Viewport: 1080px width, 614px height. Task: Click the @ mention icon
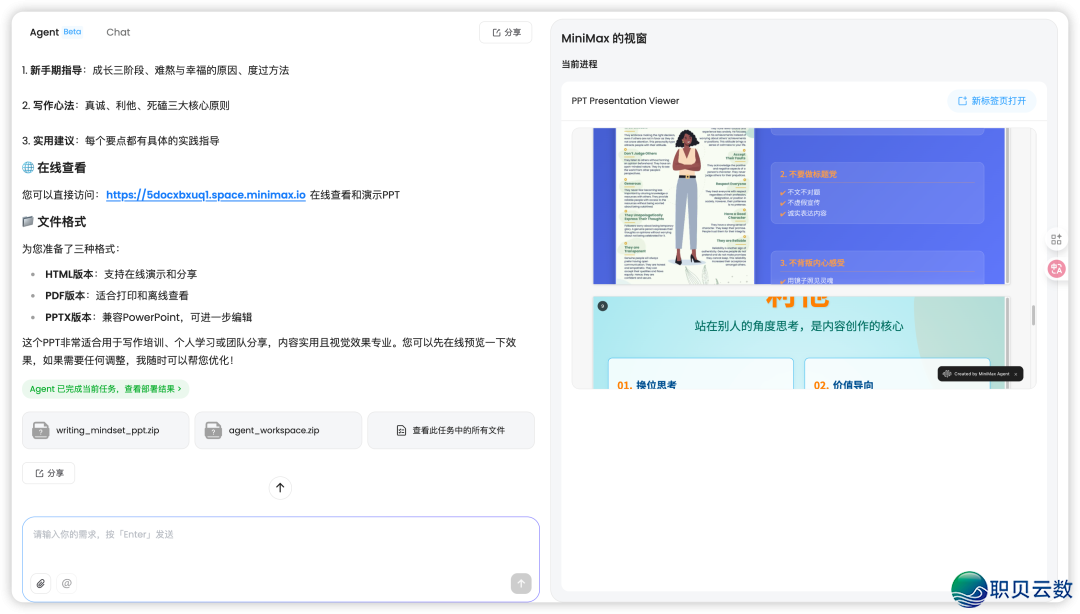(x=67, y=583)
